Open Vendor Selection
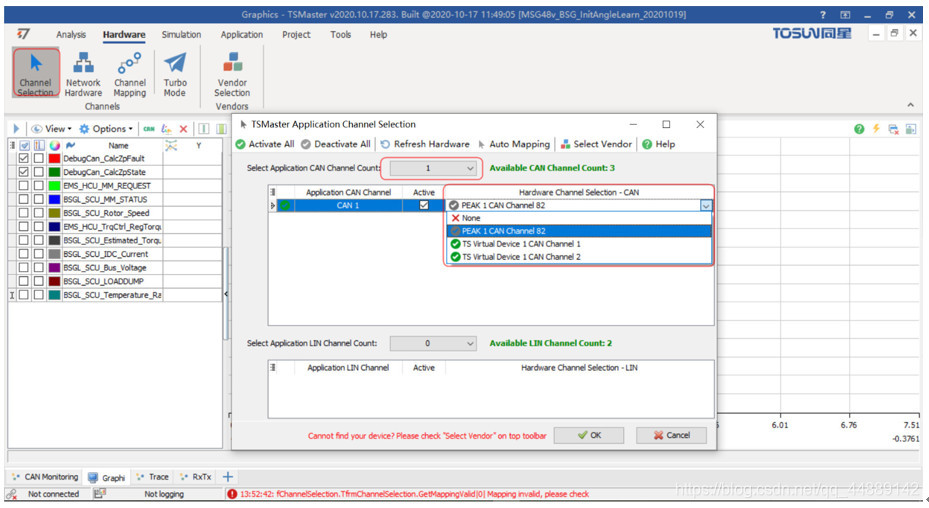 232,74
